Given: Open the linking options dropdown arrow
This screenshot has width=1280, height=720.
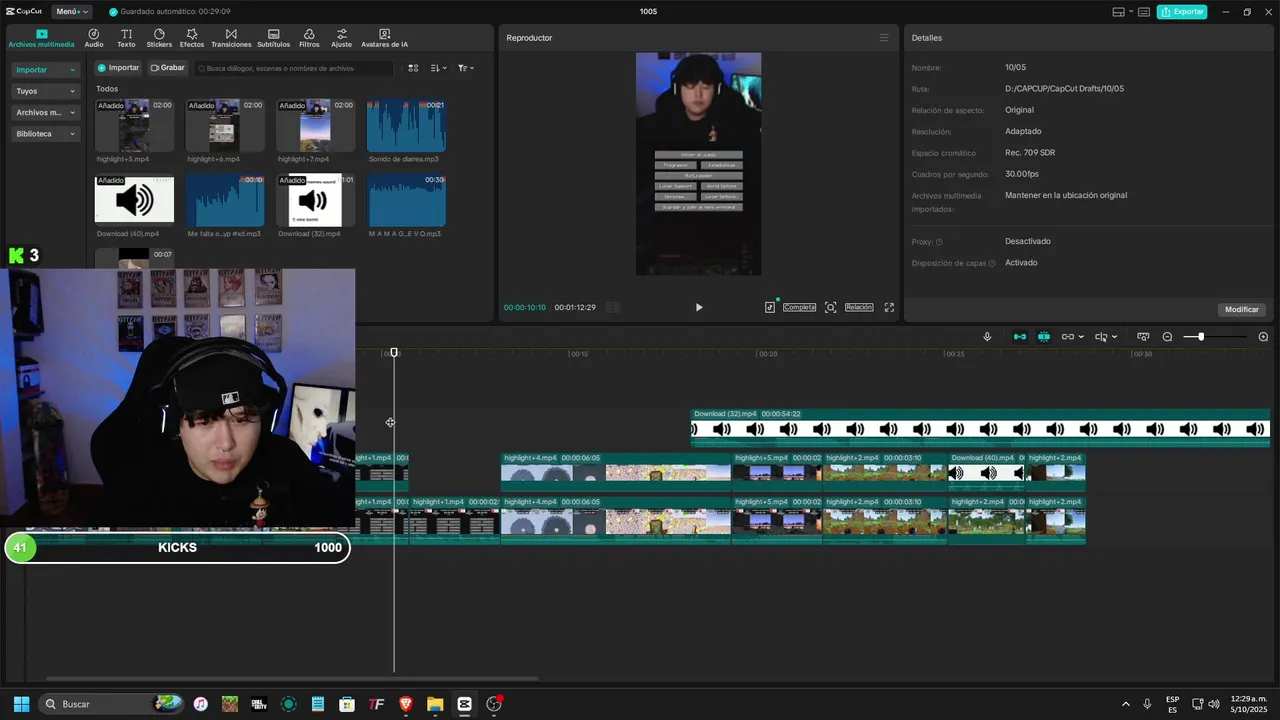Looking at the screenshot, I should 1081,337.
